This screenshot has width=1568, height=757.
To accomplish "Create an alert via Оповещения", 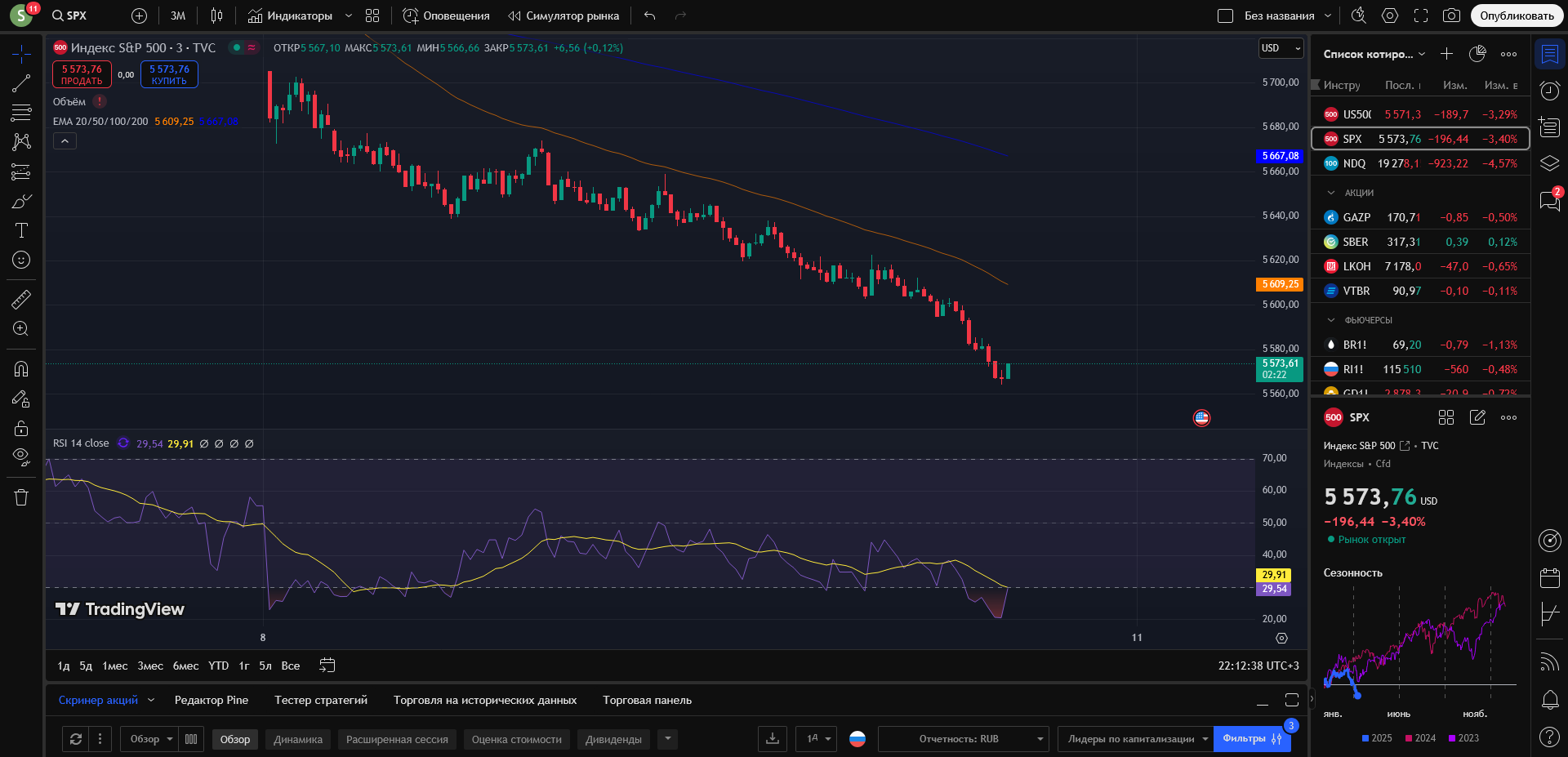I will 446,16.
